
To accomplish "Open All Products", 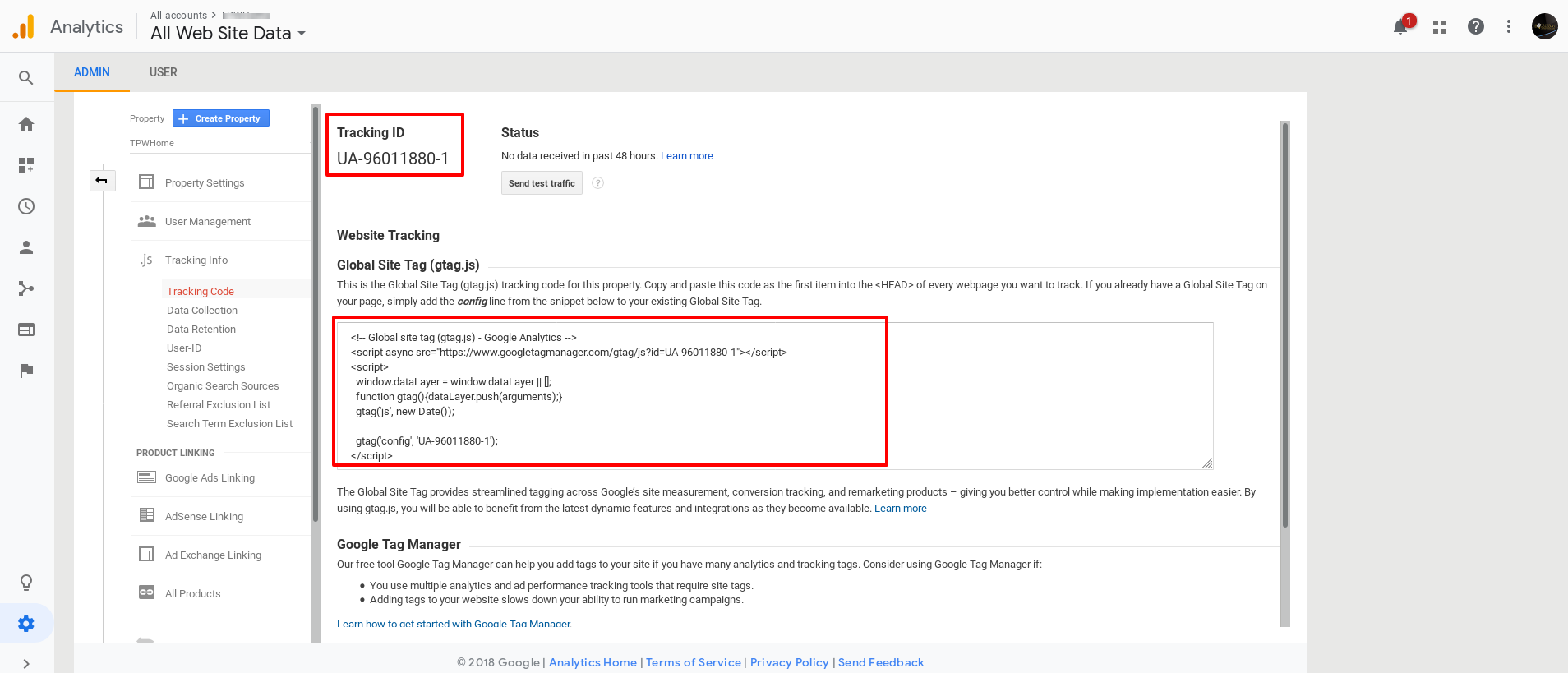I will point(193,593).
